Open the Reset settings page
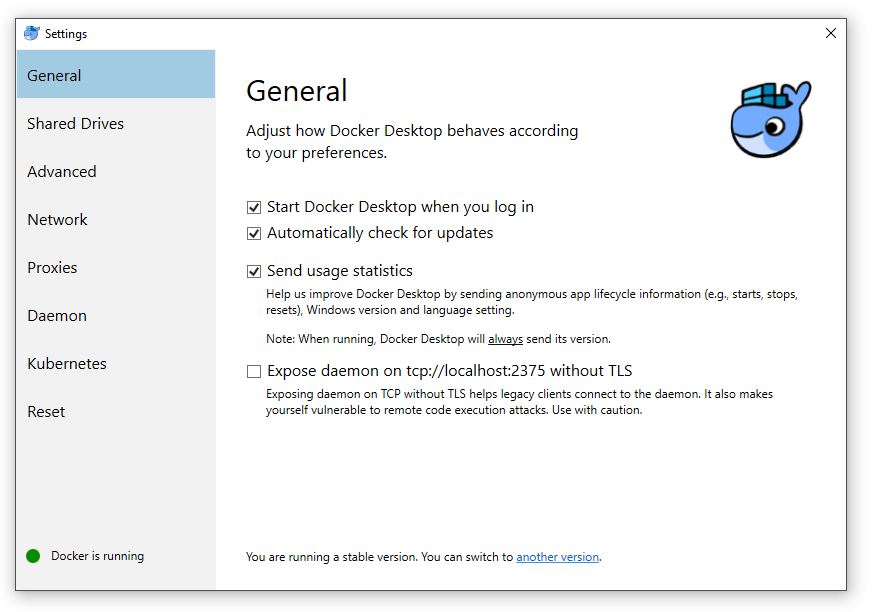 [x=116, y=412]
